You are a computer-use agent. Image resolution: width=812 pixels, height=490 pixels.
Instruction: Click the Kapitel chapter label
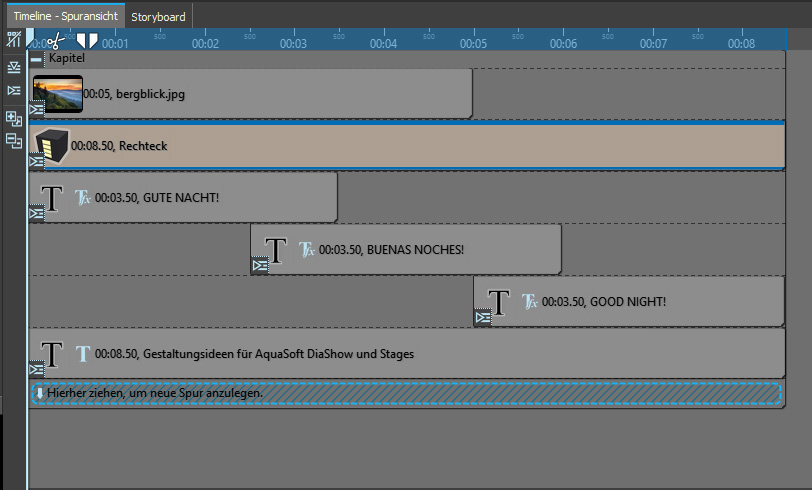pos(67,58)
